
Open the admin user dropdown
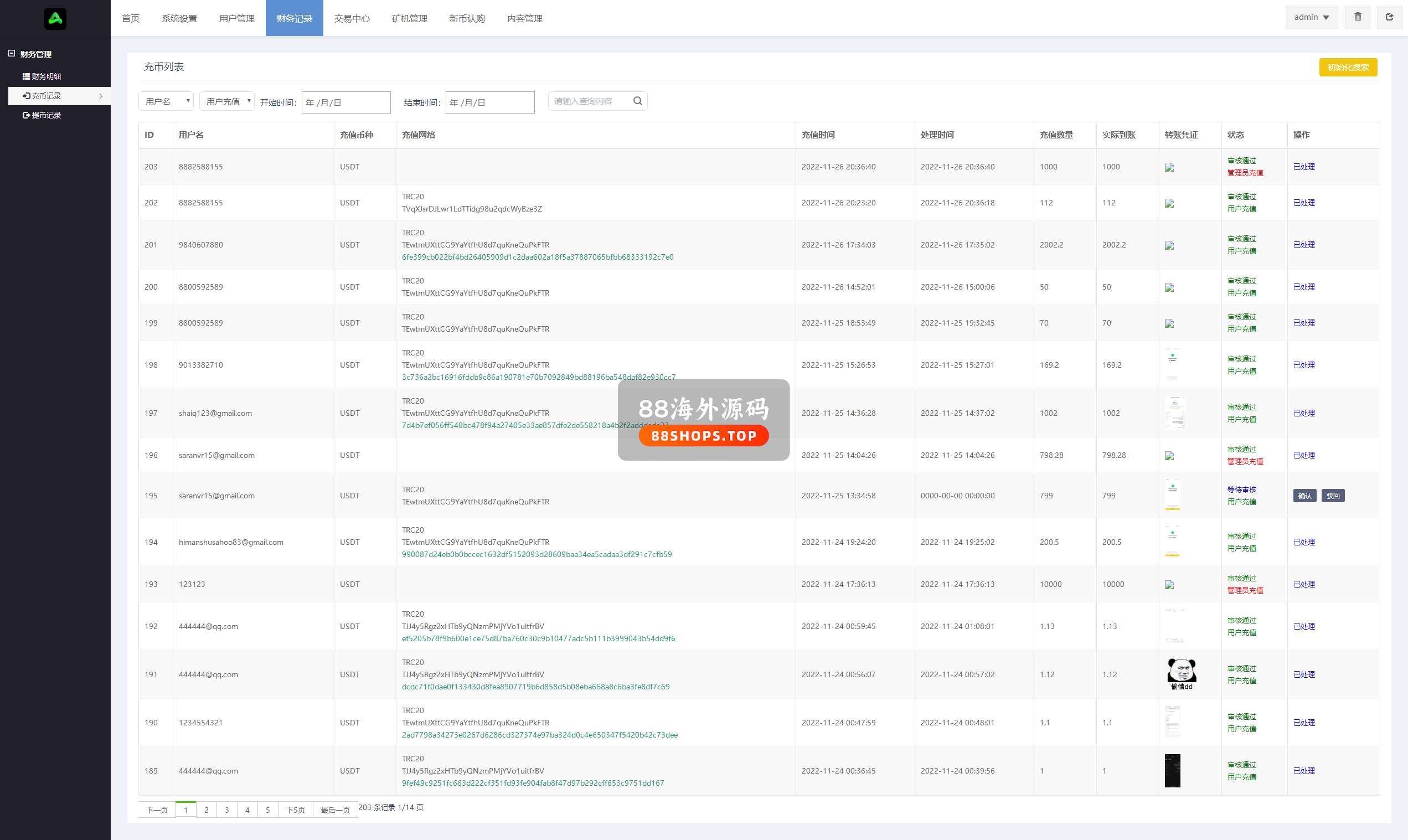pos(1311,18)
